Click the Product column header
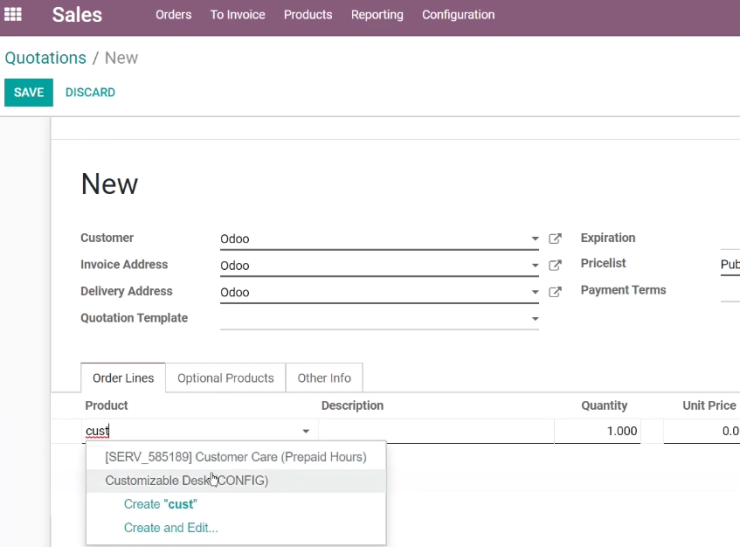Image resolution: width=740 pixels, height=547 pixels. pos(107,405)
